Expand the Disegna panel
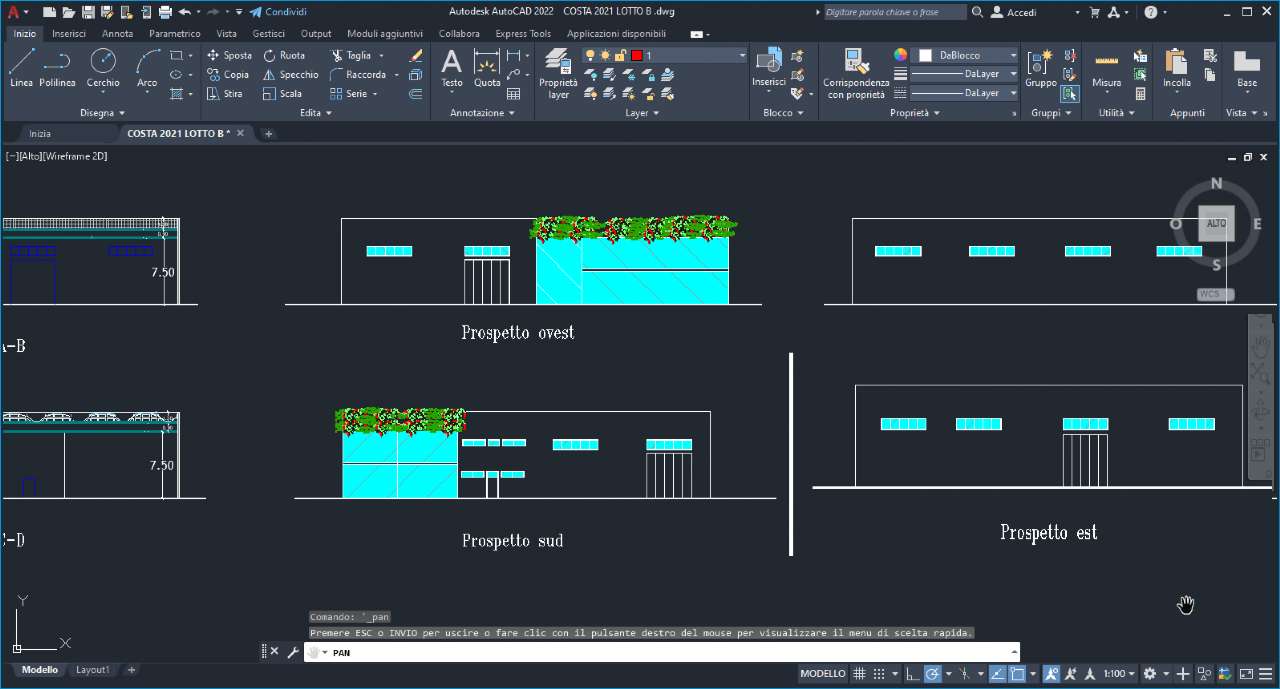 [103, 113]
